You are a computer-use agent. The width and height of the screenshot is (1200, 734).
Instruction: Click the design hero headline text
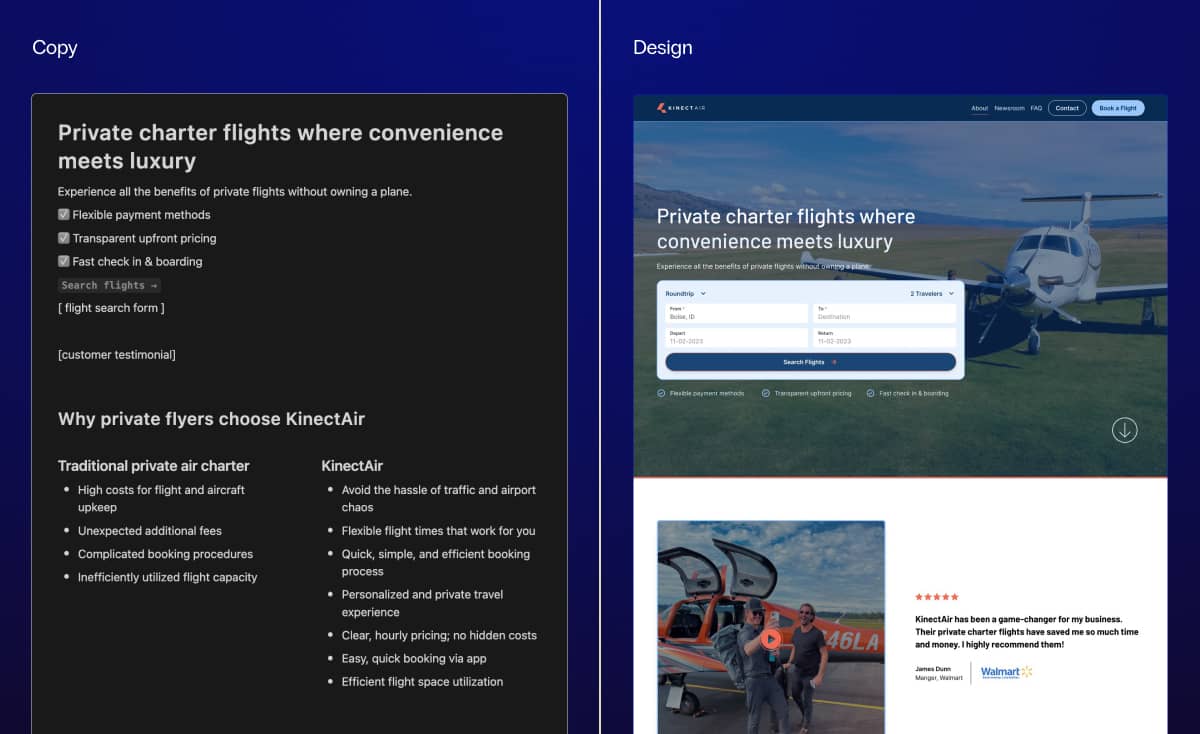tap(786, 229)
